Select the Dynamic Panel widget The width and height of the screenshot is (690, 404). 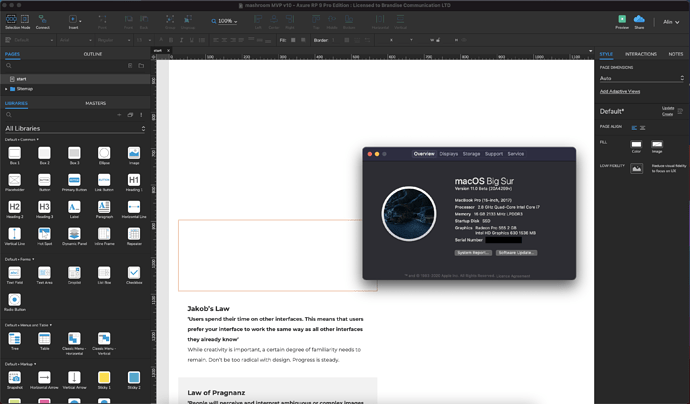point(74,234)
